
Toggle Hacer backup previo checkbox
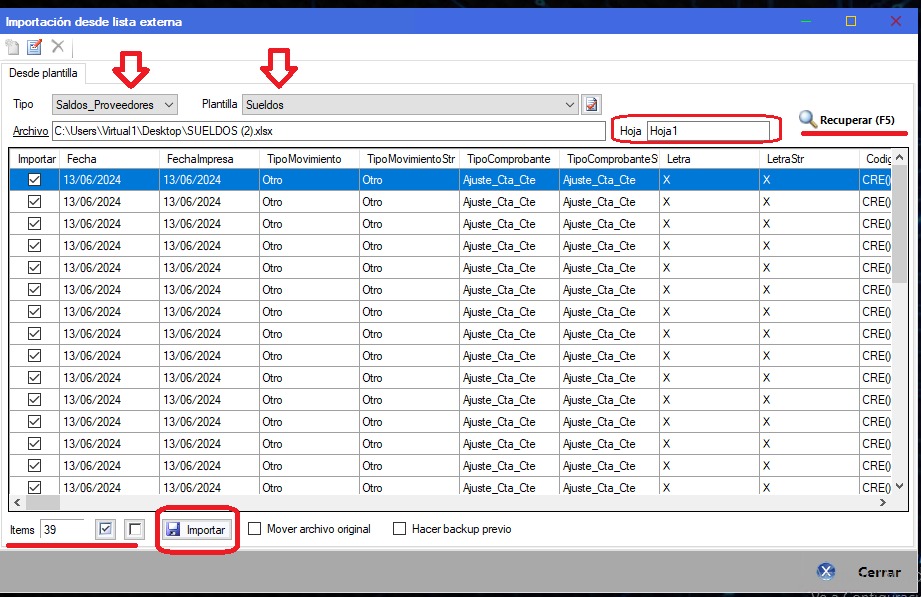tap(400, 529)
